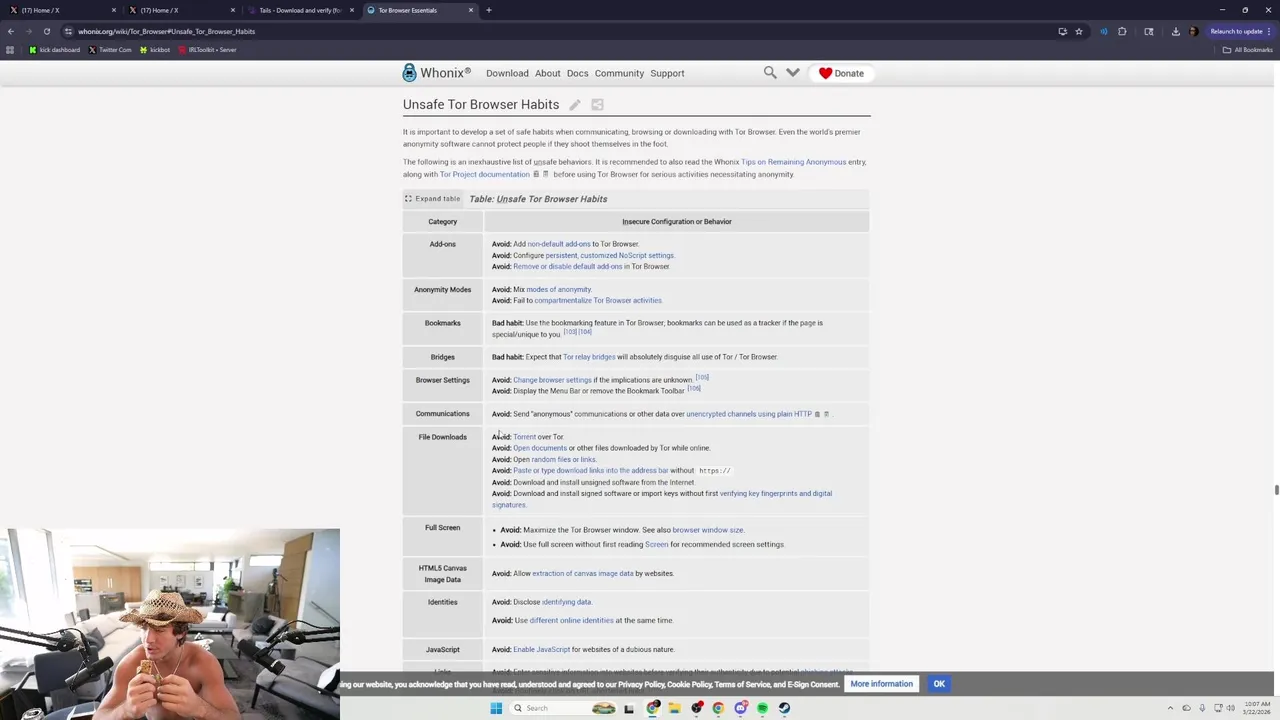This screenshot has width=1280, height=720.
Task: Open the identifying data link
Action: coord(566,602)
